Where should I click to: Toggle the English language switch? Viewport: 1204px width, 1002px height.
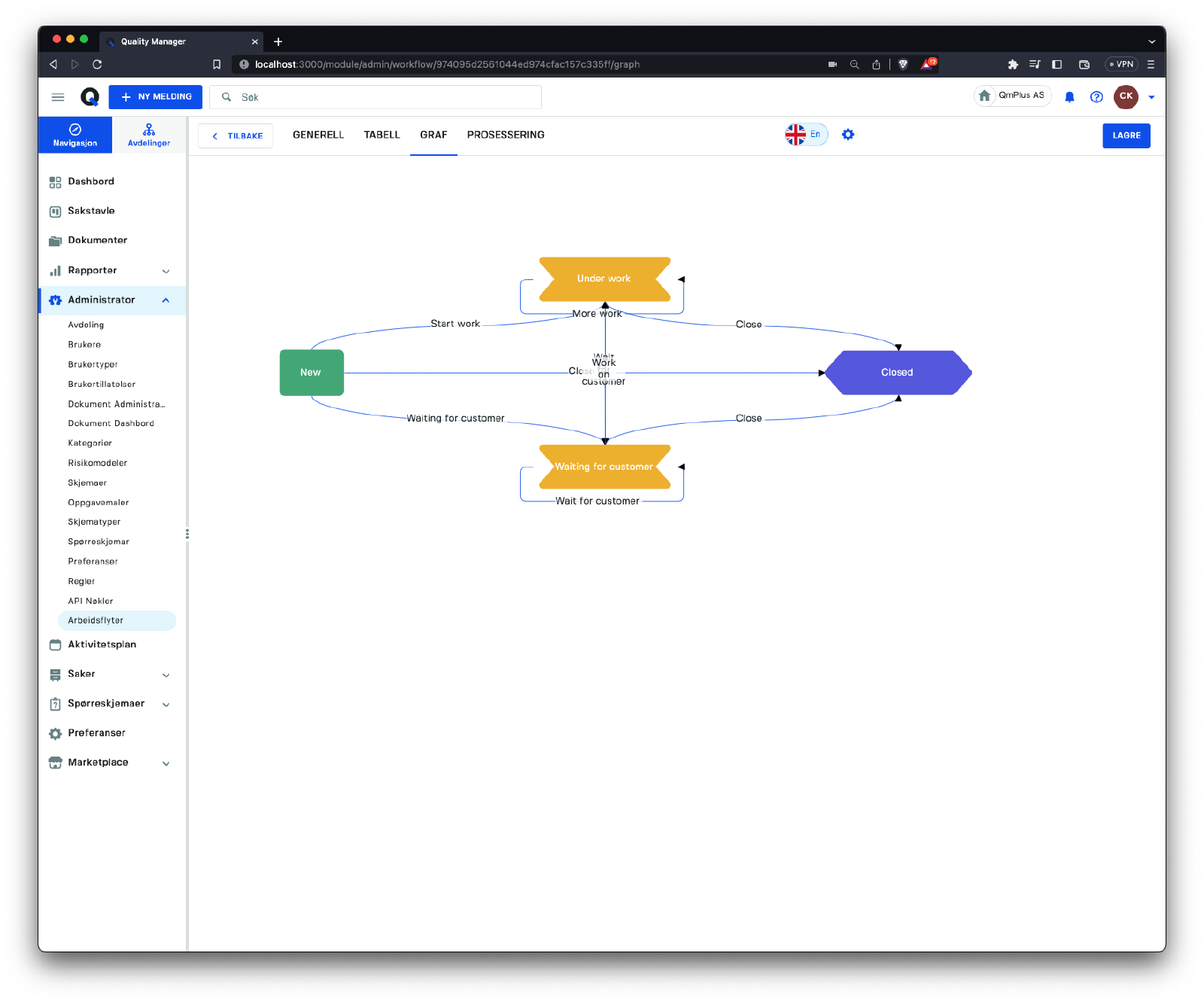coord(806,135)
